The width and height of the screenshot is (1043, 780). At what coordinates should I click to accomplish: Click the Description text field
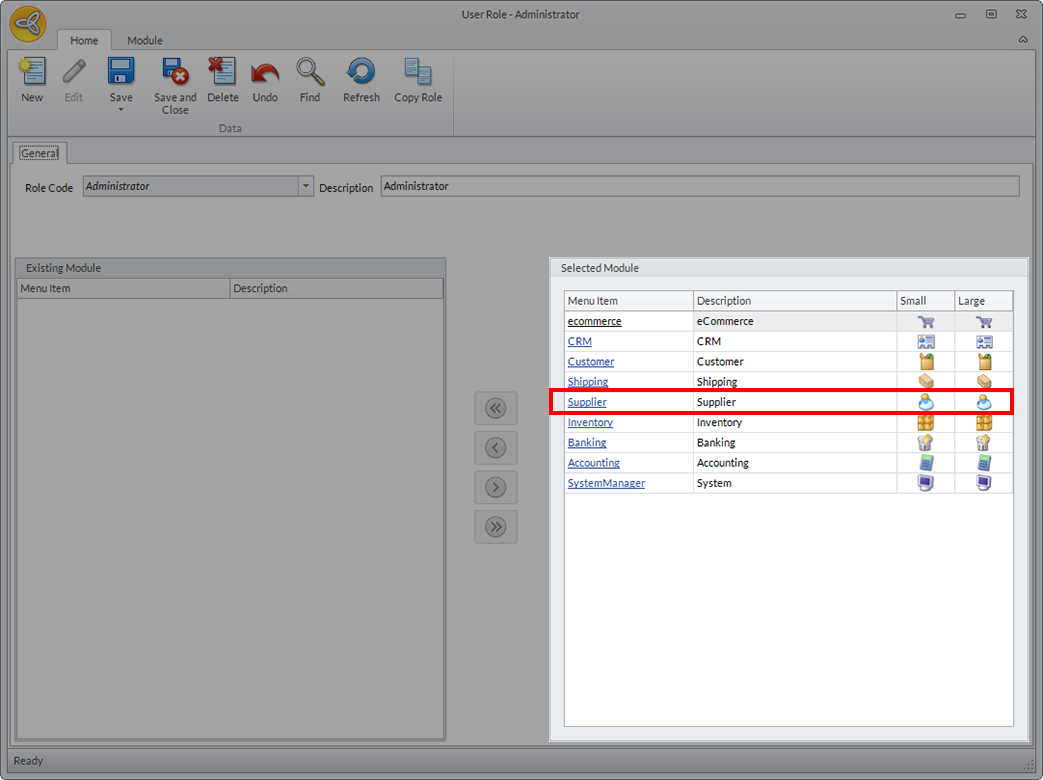click(x=699, y=187)
